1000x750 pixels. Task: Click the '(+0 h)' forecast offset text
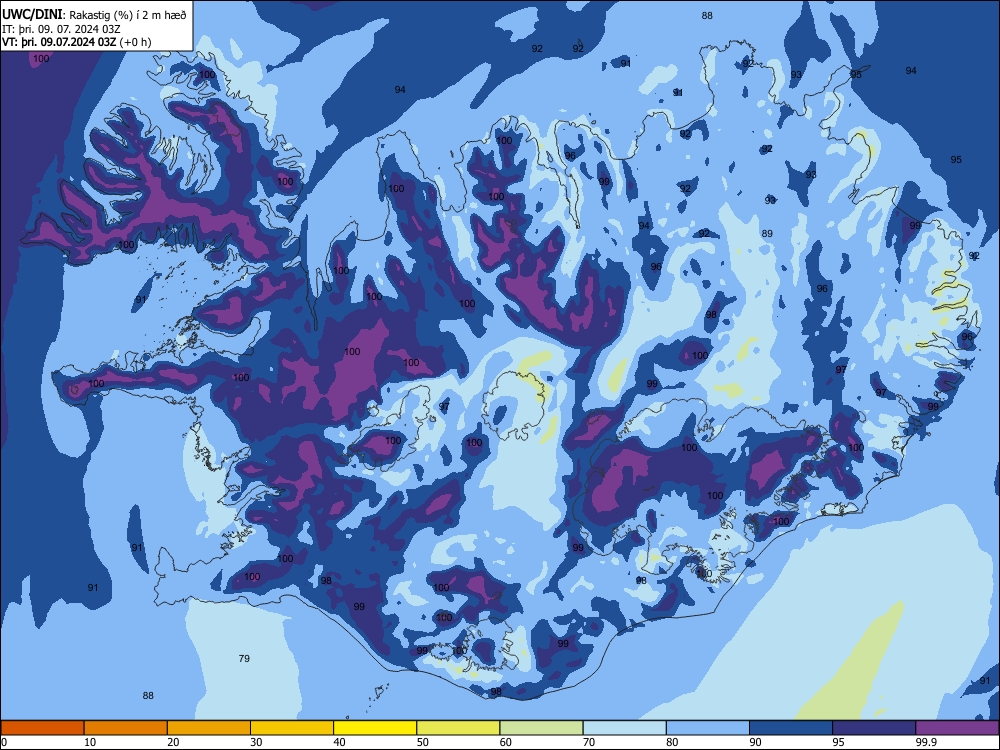pyautogui.click(x=136, y=42)
